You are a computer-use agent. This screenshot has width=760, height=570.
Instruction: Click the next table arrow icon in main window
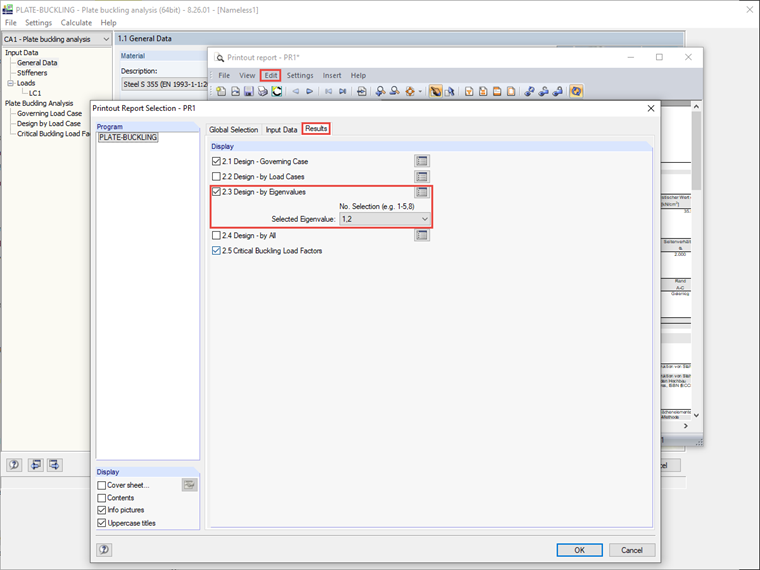55,465
